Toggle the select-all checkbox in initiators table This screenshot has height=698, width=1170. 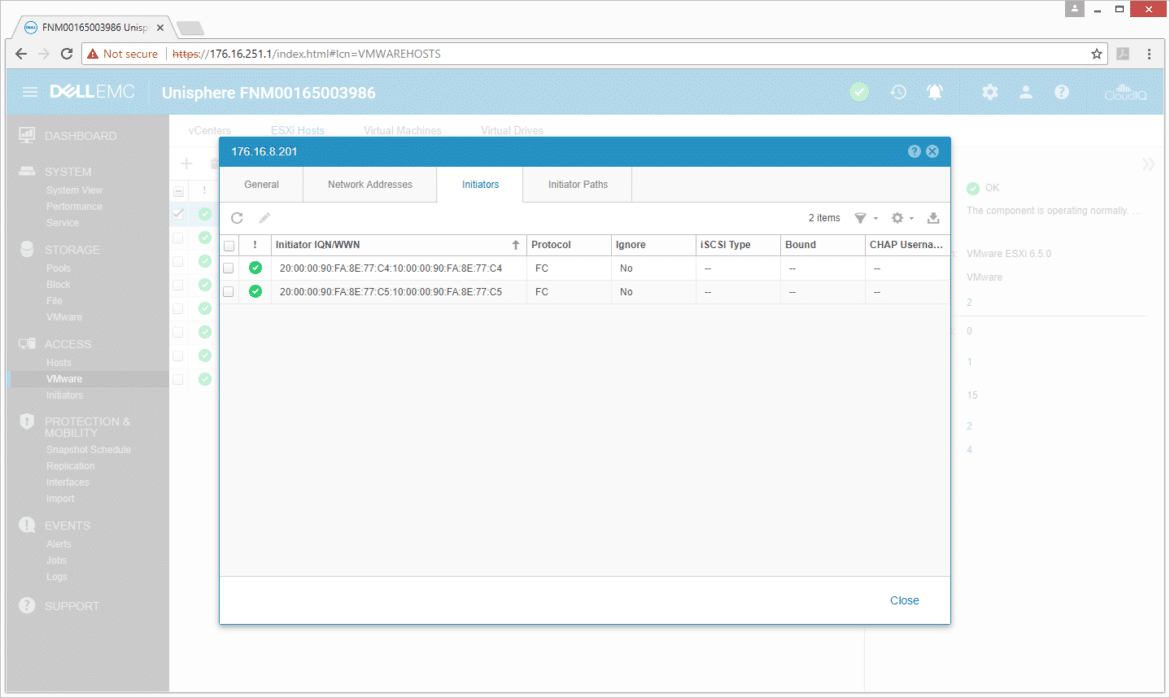(x=229, y=245)
